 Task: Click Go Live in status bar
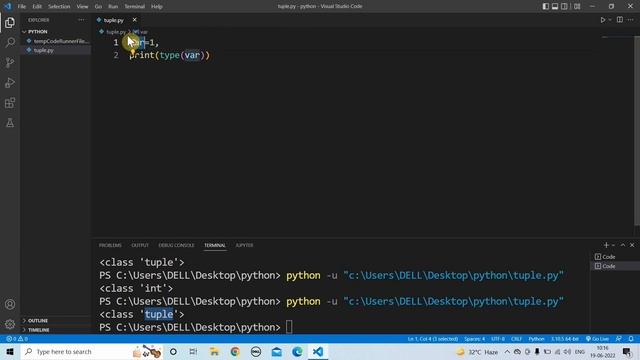click(x=598, y=339)
